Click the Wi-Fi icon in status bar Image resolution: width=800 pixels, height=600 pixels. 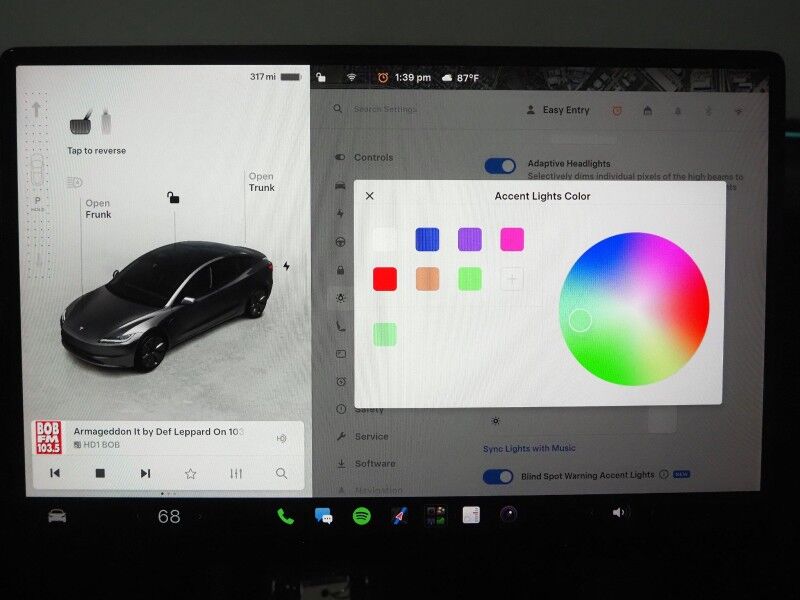[x=352, y=78]
